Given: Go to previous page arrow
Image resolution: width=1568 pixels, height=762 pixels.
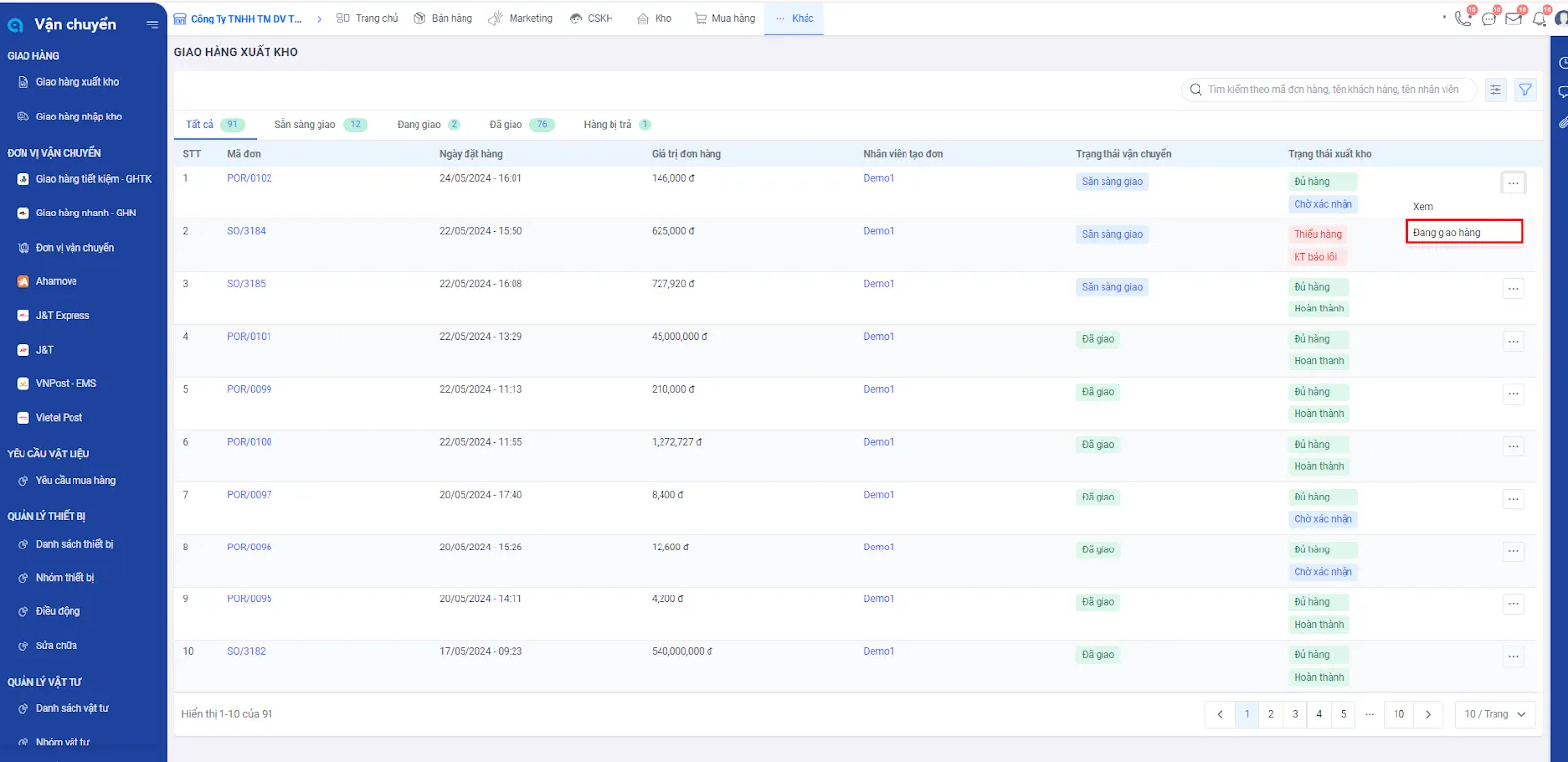Looking at the screenshot, I should point(1219,714).
